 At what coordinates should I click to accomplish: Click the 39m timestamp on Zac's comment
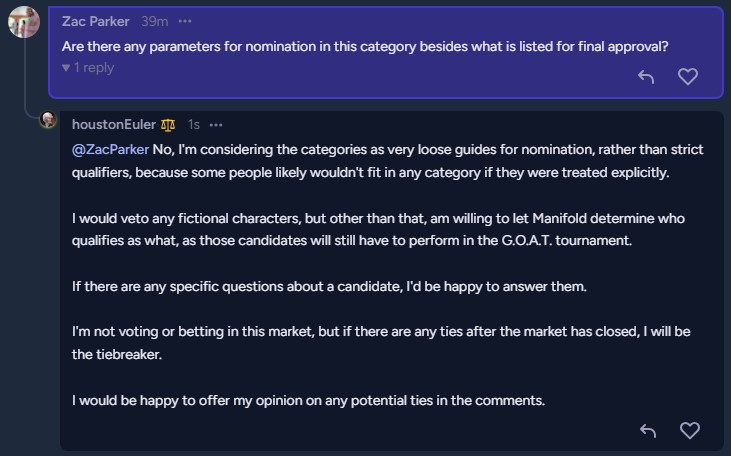click(155, 21)
